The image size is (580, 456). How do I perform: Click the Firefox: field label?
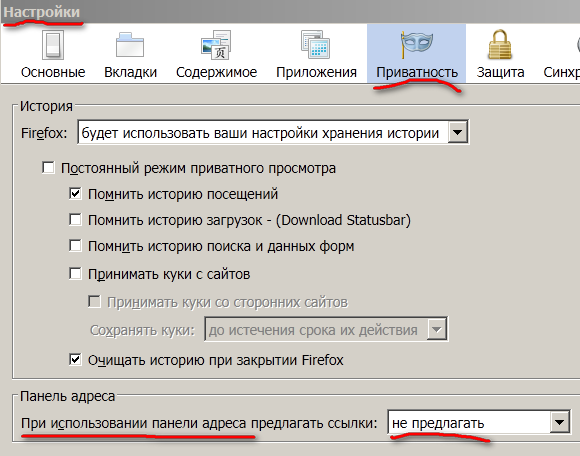point(44,132)
